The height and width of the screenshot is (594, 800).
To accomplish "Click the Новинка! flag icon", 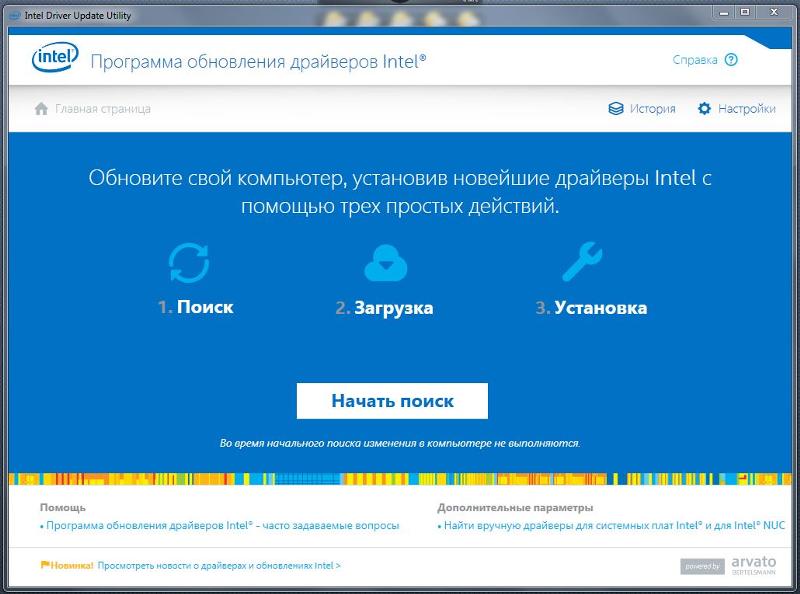I will (x=45, y=564).
